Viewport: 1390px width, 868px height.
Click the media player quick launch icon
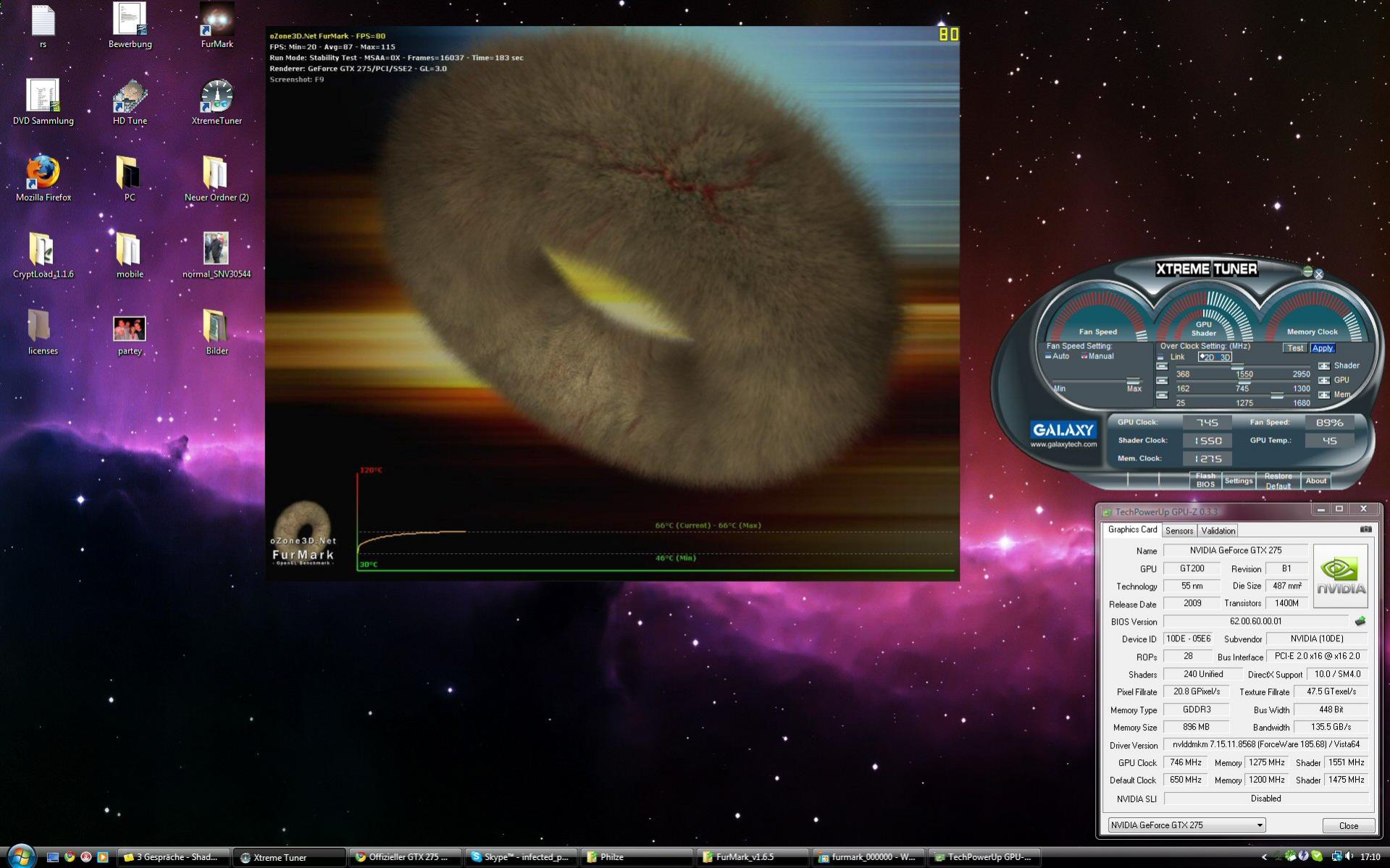pos(103,857)
